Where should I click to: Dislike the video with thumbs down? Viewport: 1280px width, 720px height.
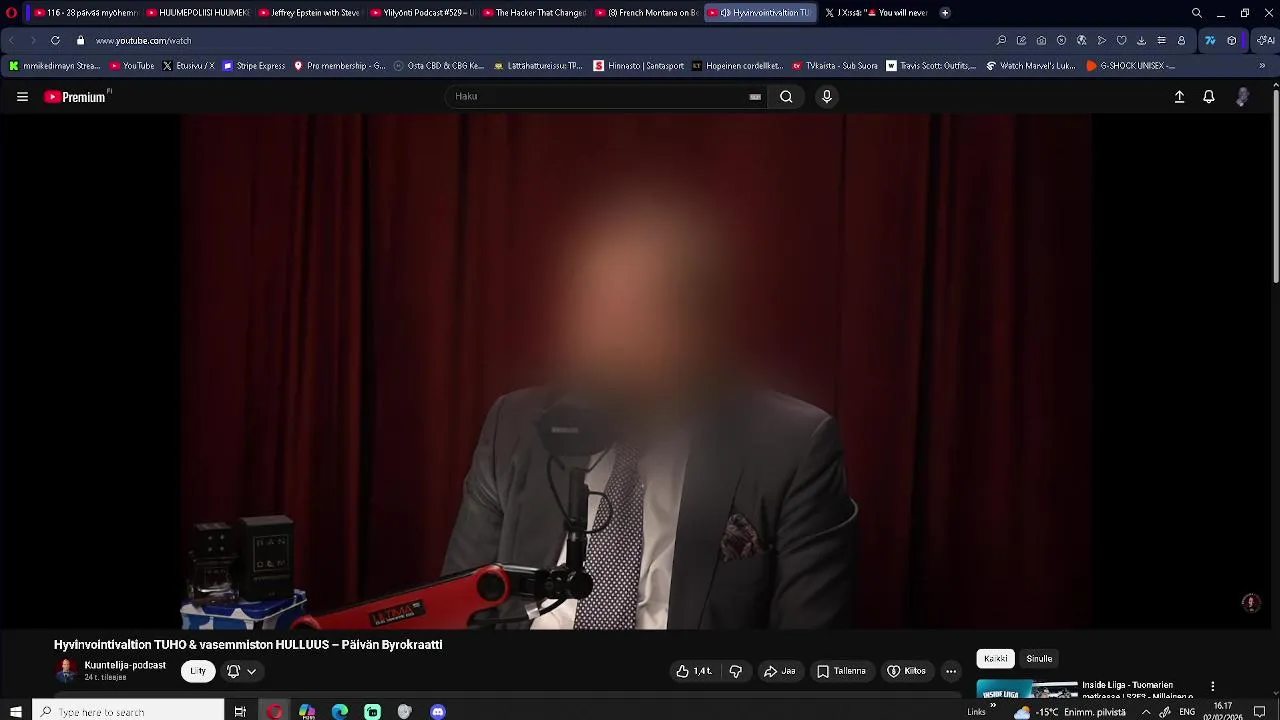[736, 671]
